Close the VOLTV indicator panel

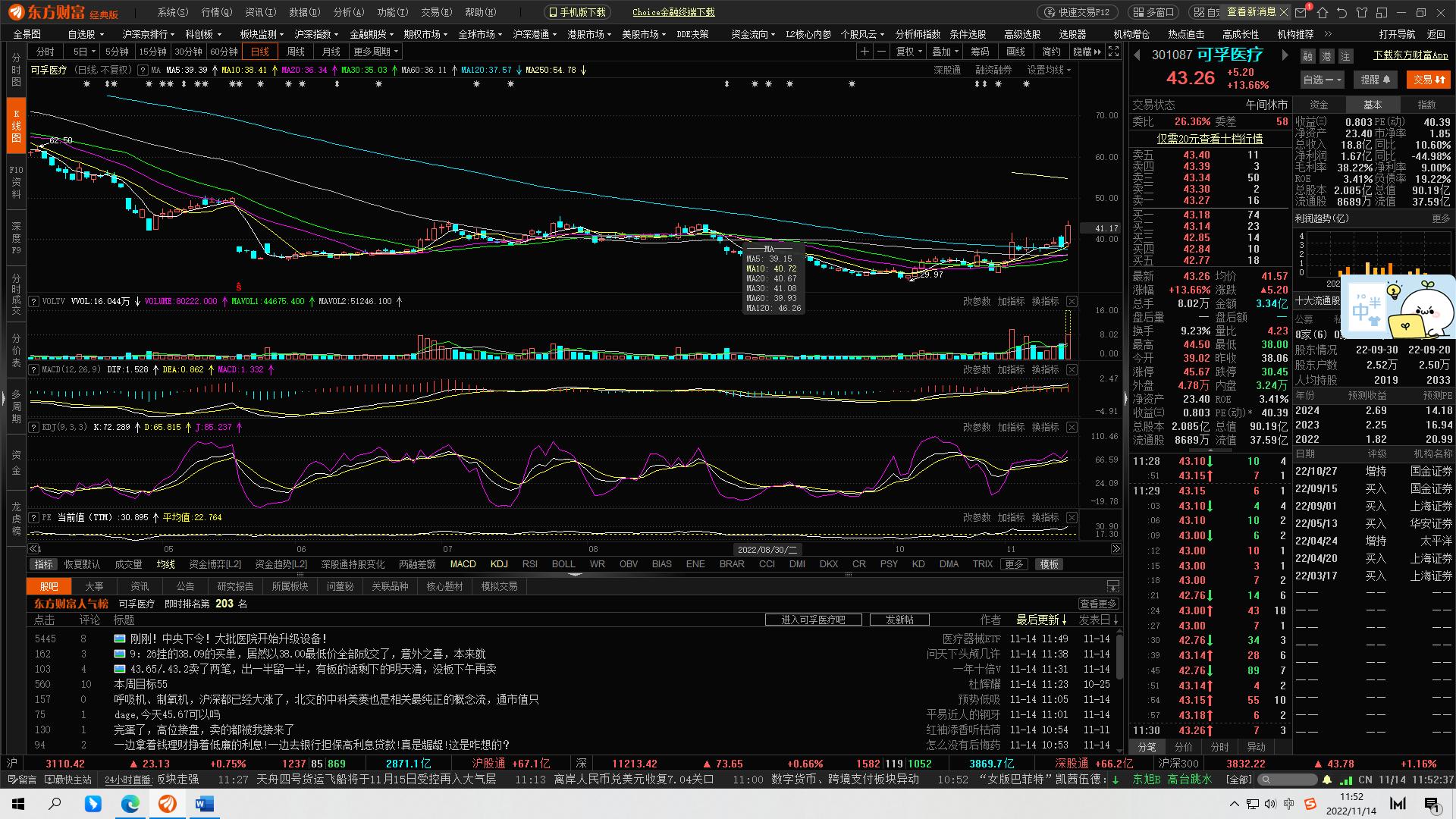[1072, 301]
